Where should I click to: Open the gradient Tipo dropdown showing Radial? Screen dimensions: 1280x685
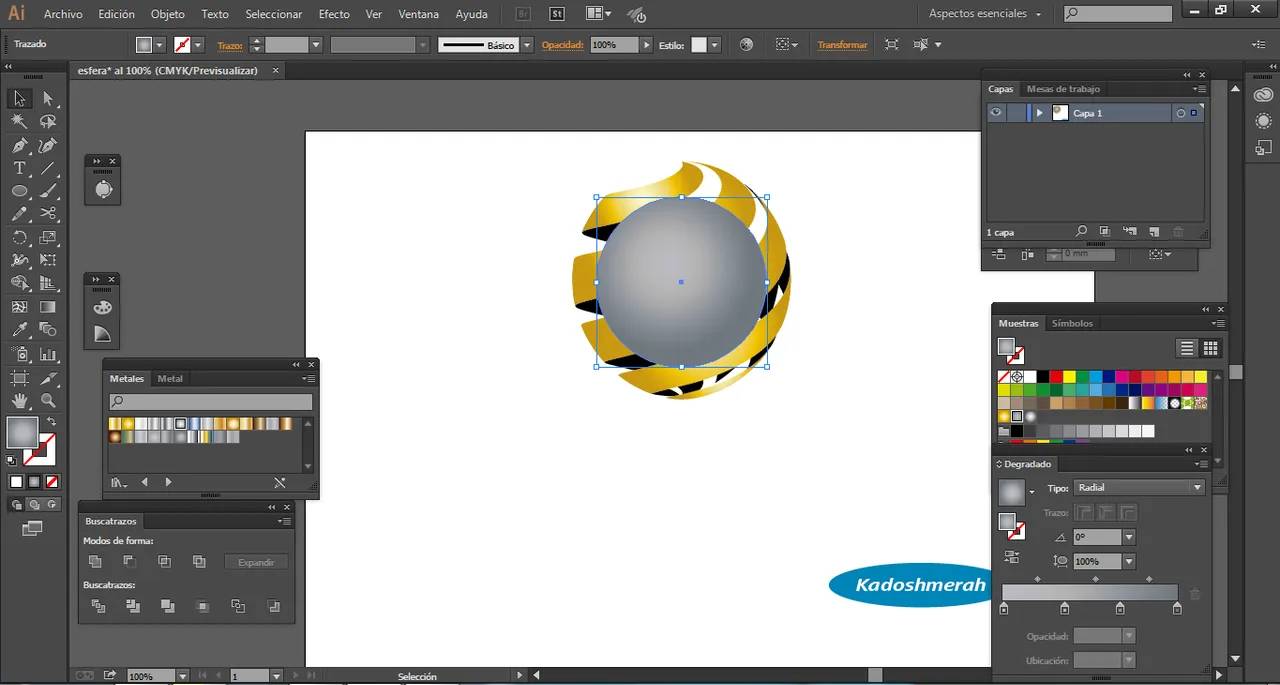coord(1139,488)
